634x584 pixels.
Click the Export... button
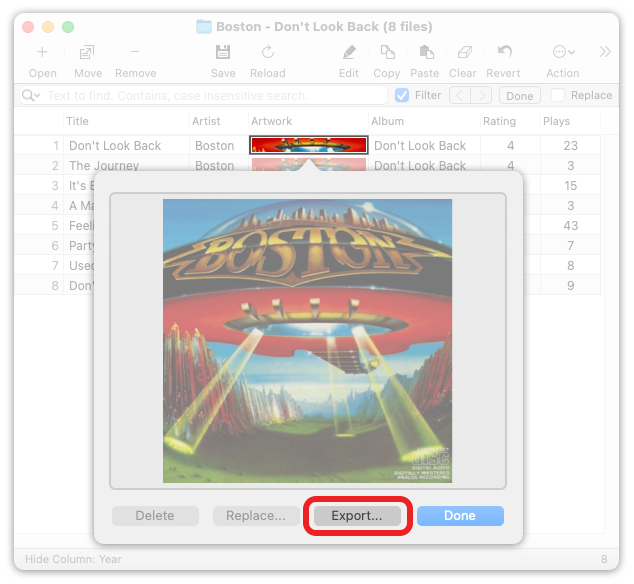[x=357, y=516]
